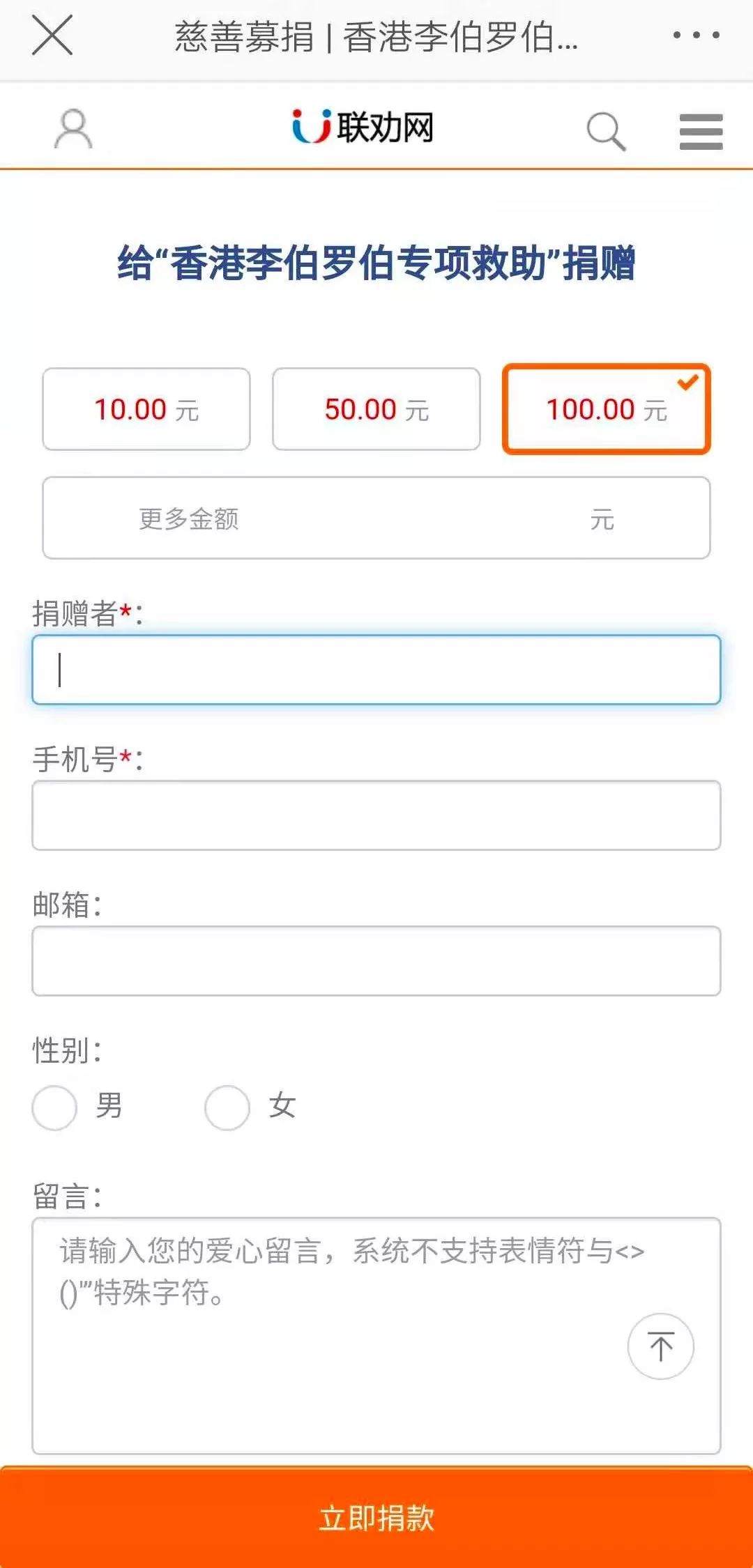Close the webview with the X icon
This screenshot has height=1568, width=753.
point(52,35)
